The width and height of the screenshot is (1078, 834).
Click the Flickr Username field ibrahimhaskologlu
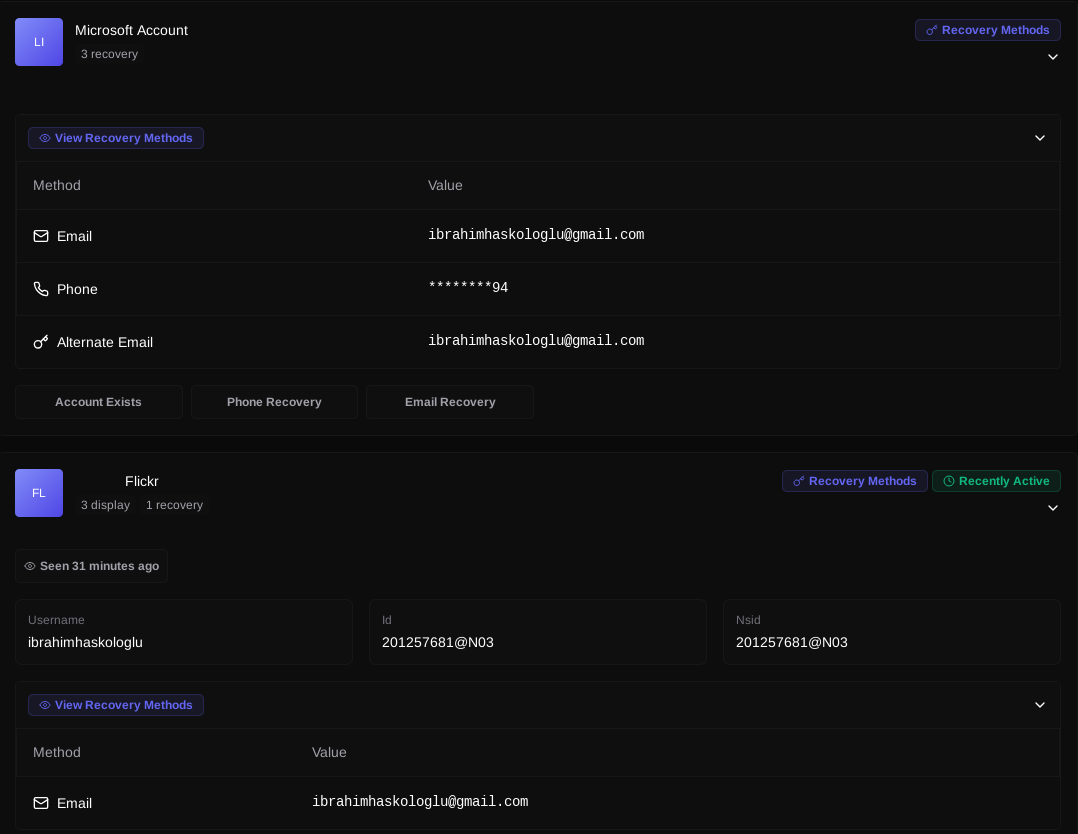click(85, 642)
